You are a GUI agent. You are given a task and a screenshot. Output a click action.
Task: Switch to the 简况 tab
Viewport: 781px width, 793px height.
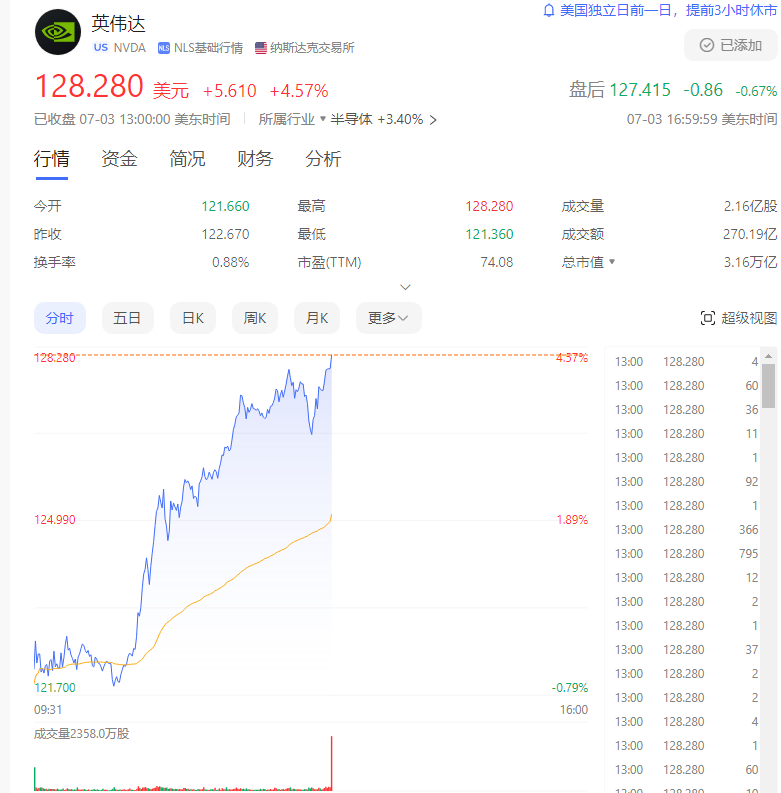pos(187,159)
